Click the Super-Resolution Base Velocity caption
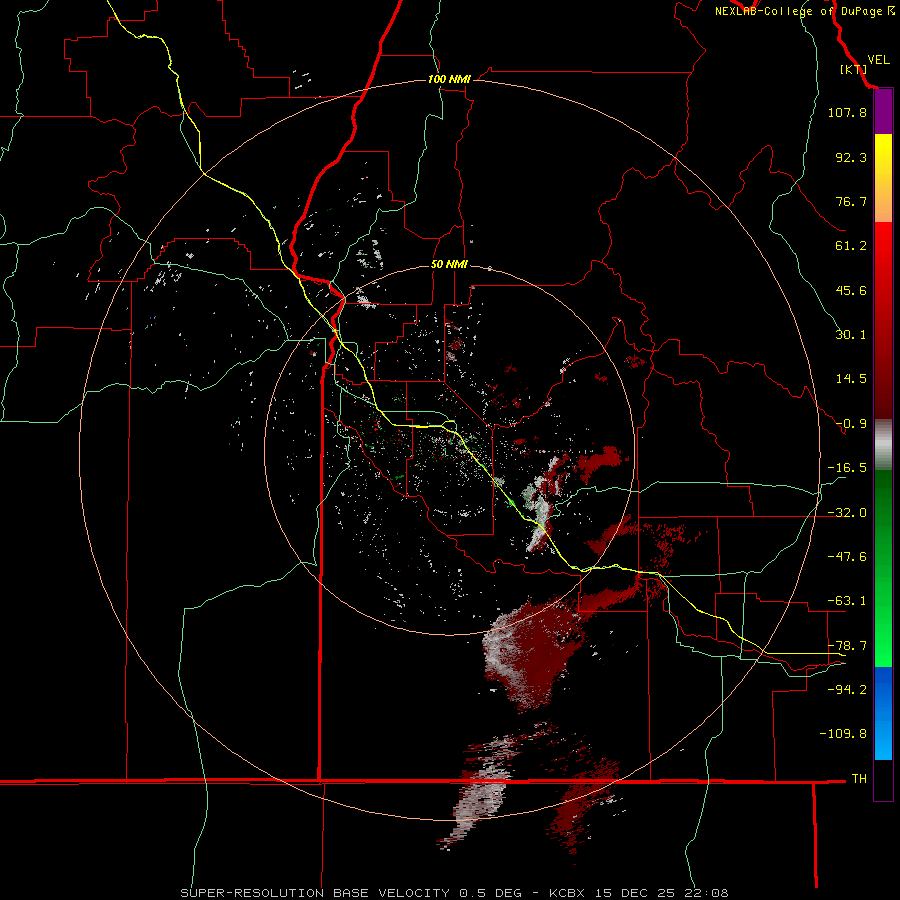The height and width of the screenshot is (900, 900). (454, 893)
